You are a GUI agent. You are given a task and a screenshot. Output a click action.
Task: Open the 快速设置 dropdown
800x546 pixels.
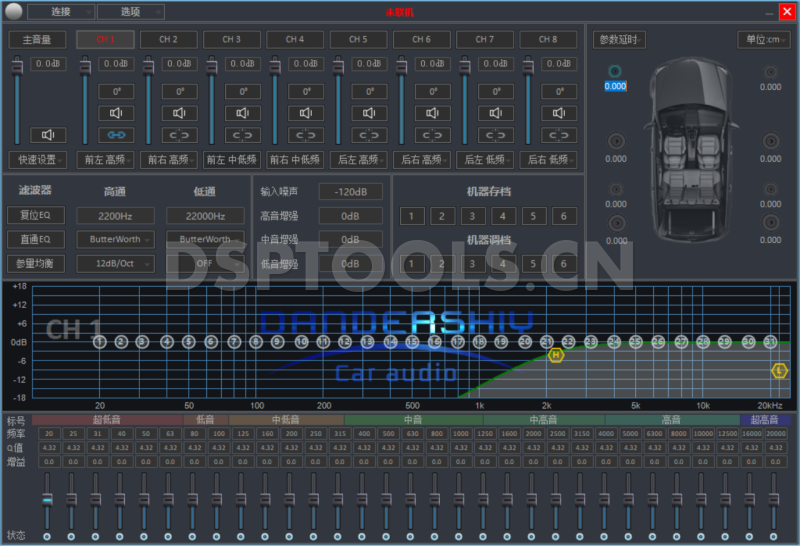[38, 159]
